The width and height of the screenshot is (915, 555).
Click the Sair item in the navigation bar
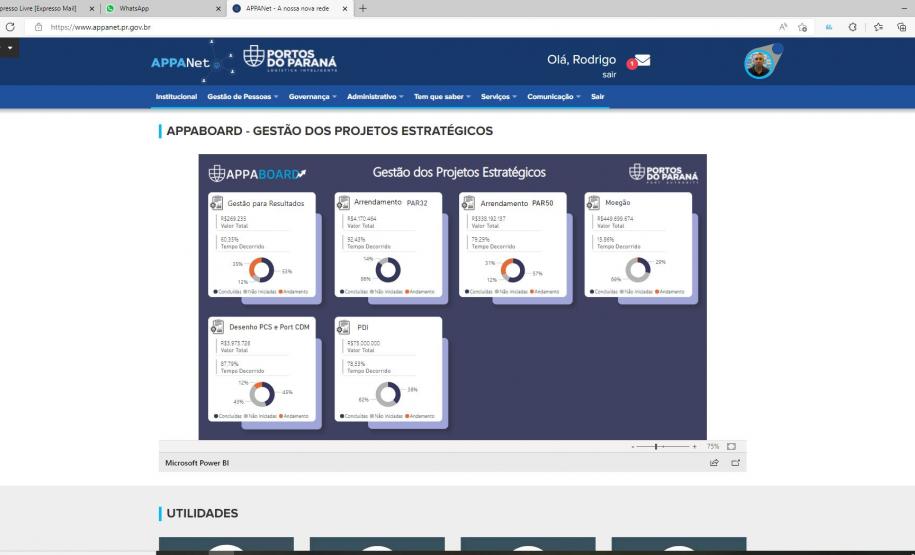[x=597, y=97]
